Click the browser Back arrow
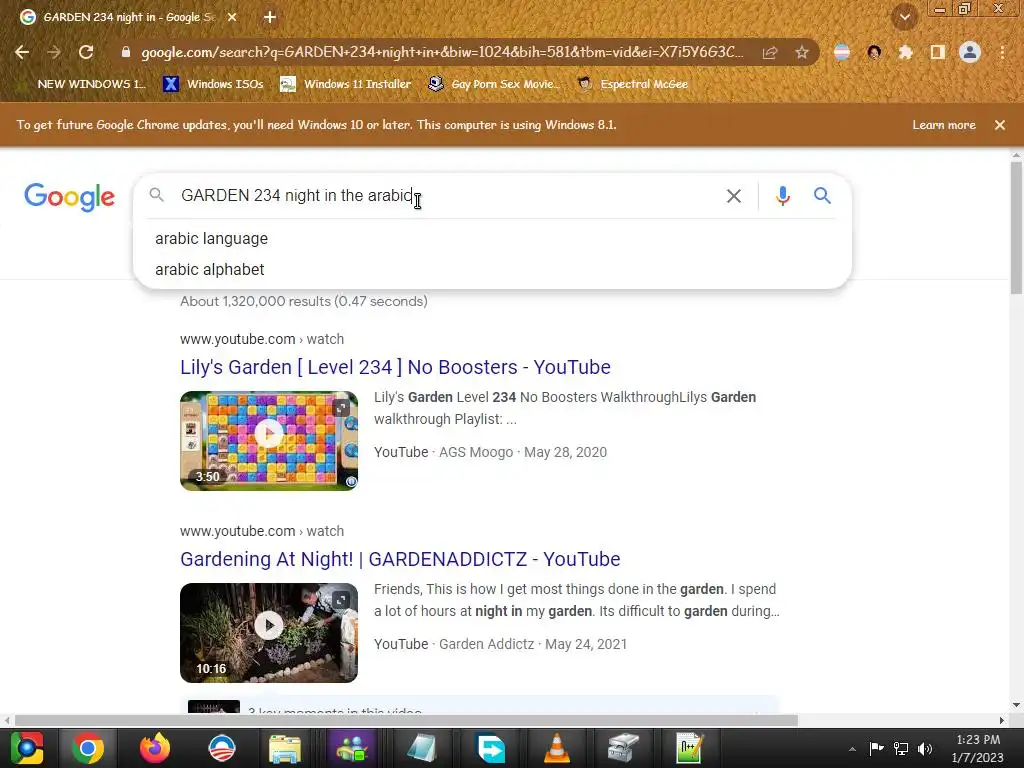The width and height of the screenshot is (1024, 768). [x=22, y=52]
